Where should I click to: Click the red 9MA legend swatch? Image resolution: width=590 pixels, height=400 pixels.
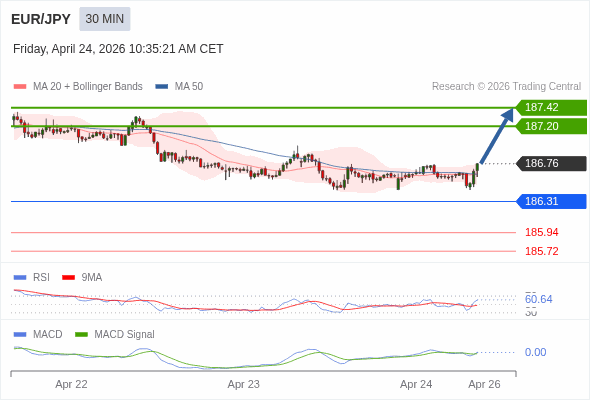pos(68,278)
